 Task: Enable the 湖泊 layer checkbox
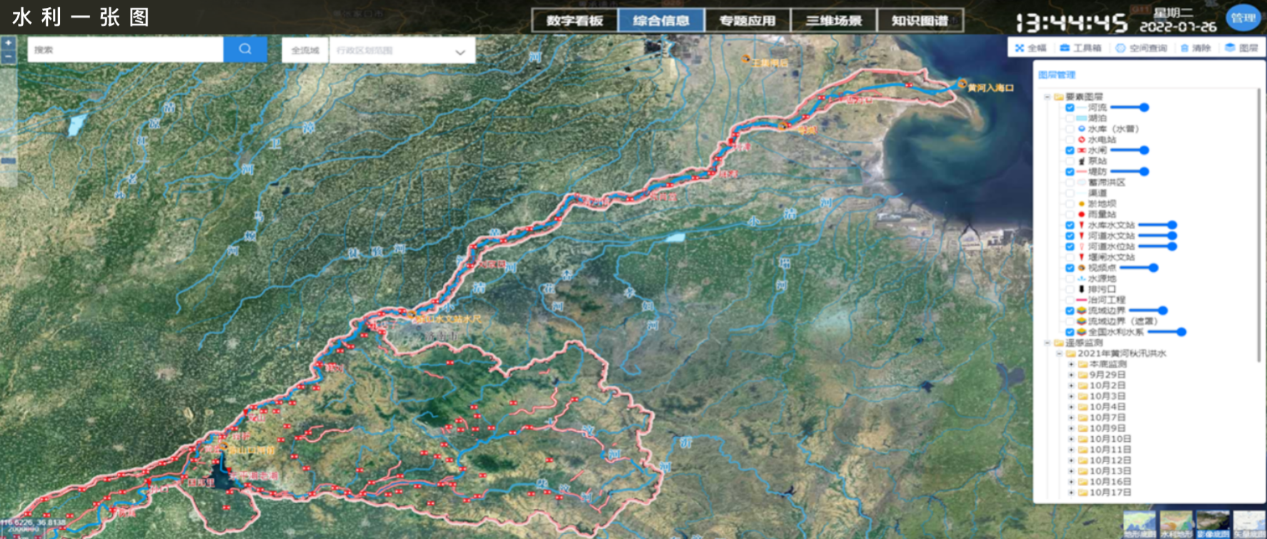click(x=1070, y=118)
